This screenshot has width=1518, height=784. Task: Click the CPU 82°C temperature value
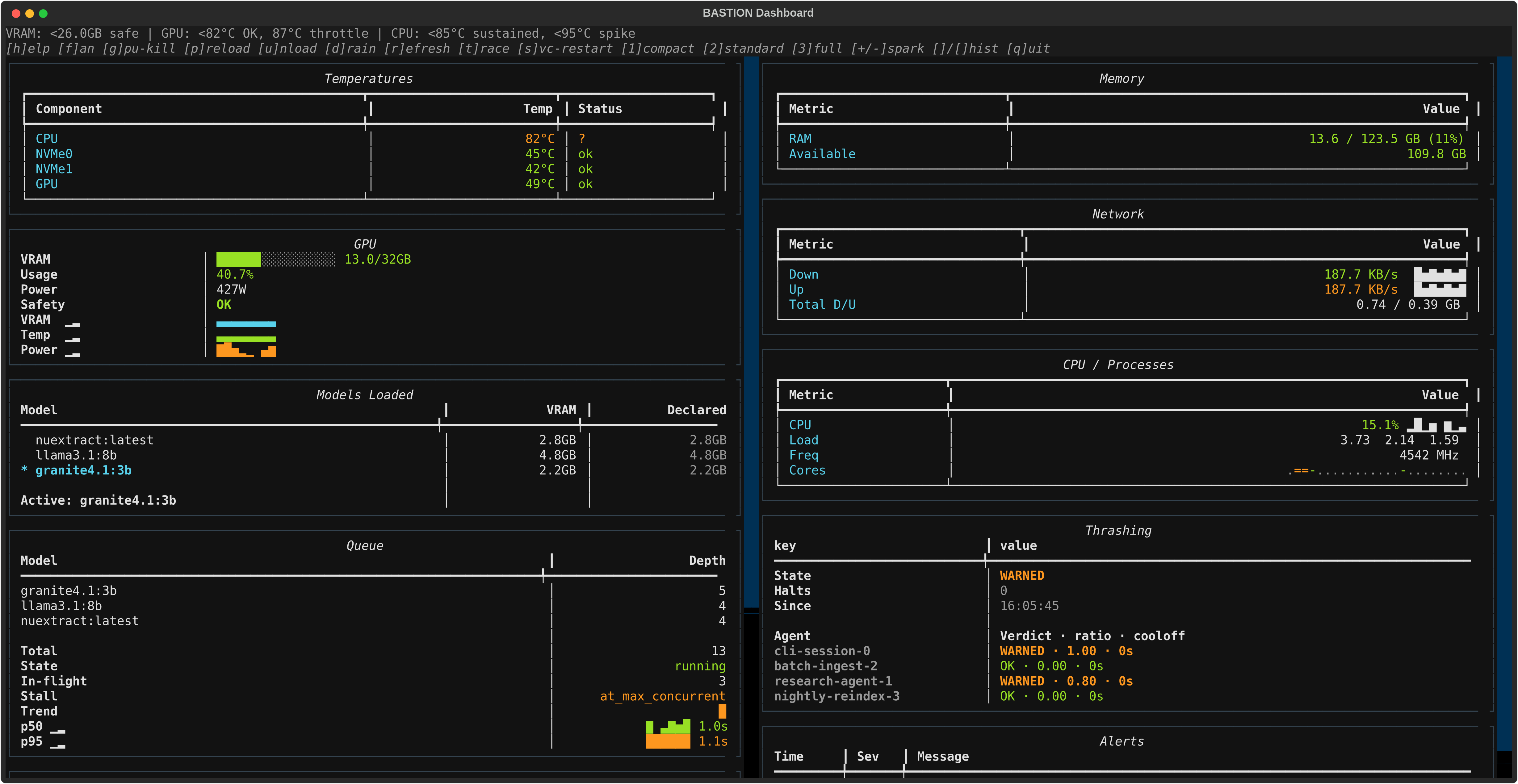click(540, 138)
